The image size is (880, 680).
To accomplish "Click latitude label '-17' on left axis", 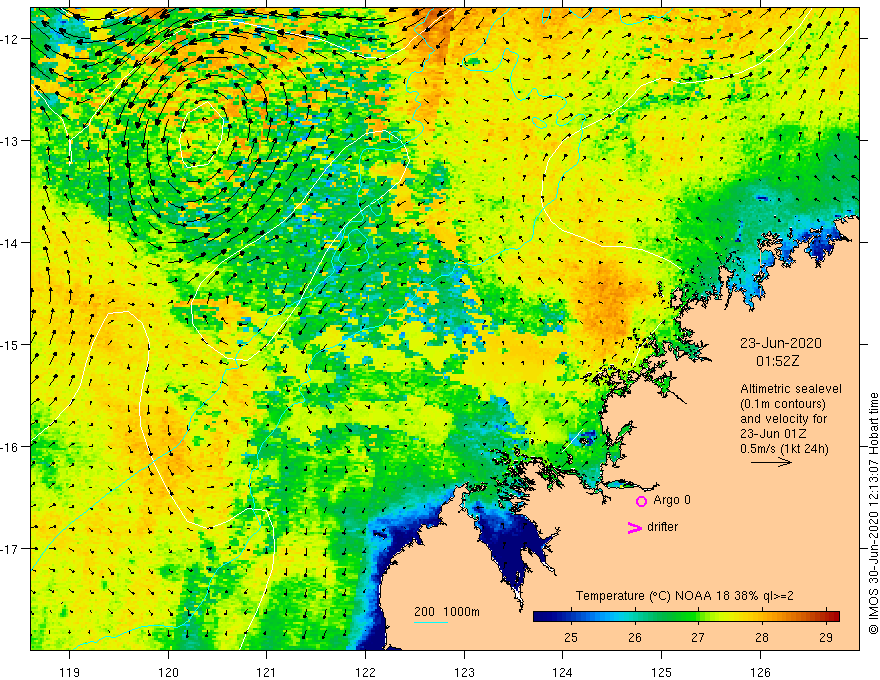I will point(11,549).
